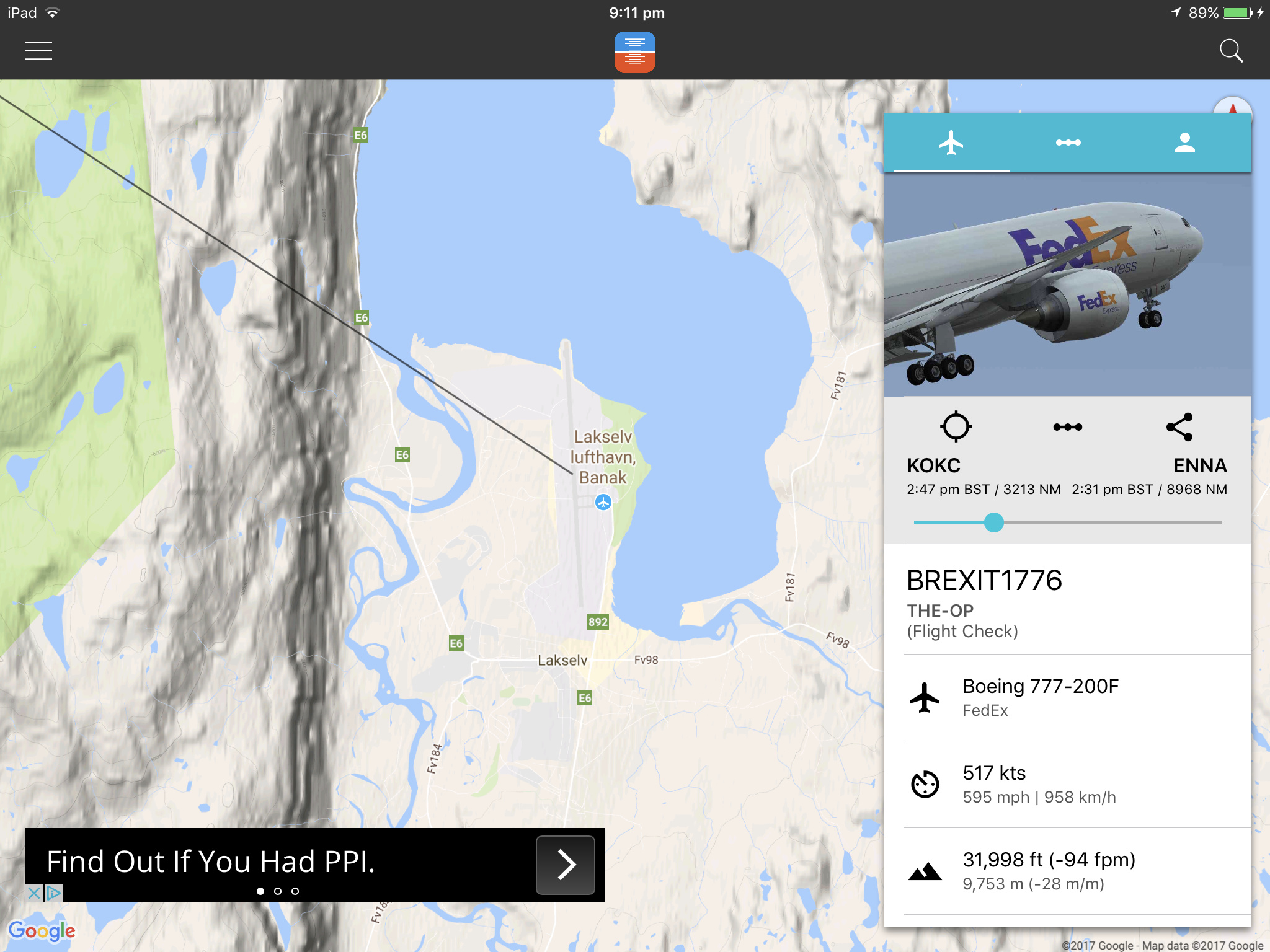Screen dimensions: 1270x952
Task: Tap the Lakselv airport marker on map
Action: (x=603, y=502)
